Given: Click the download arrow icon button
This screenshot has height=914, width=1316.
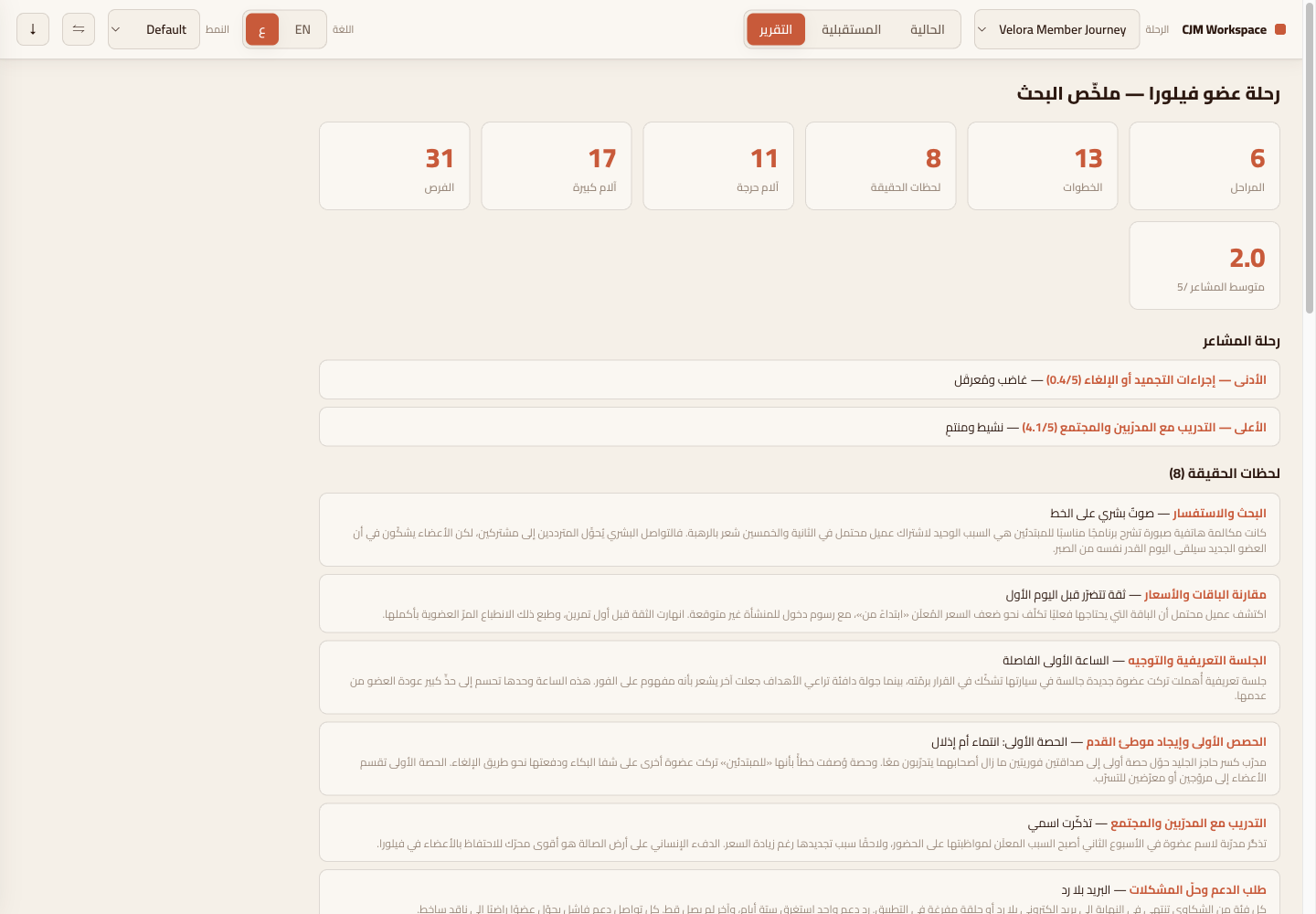Looking at the screenshot, I should pos(33,29).
